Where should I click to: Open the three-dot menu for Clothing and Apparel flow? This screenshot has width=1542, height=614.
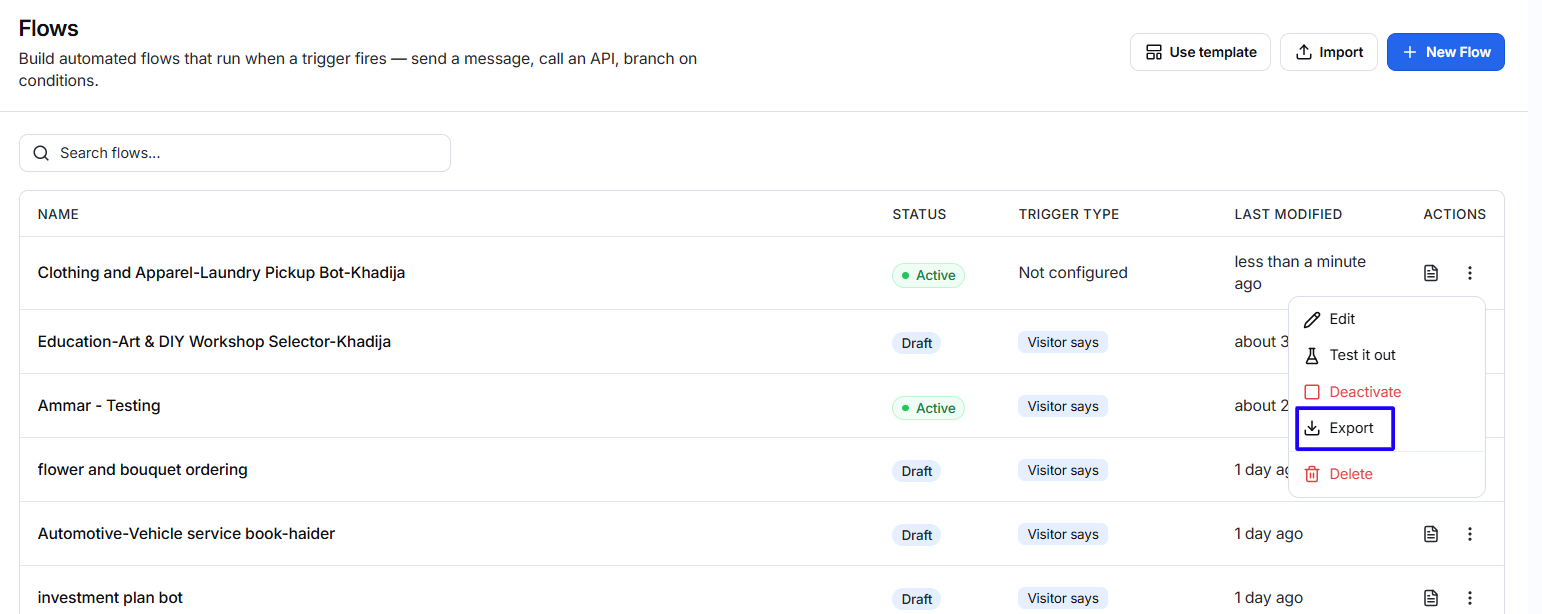coord(1470,273)
